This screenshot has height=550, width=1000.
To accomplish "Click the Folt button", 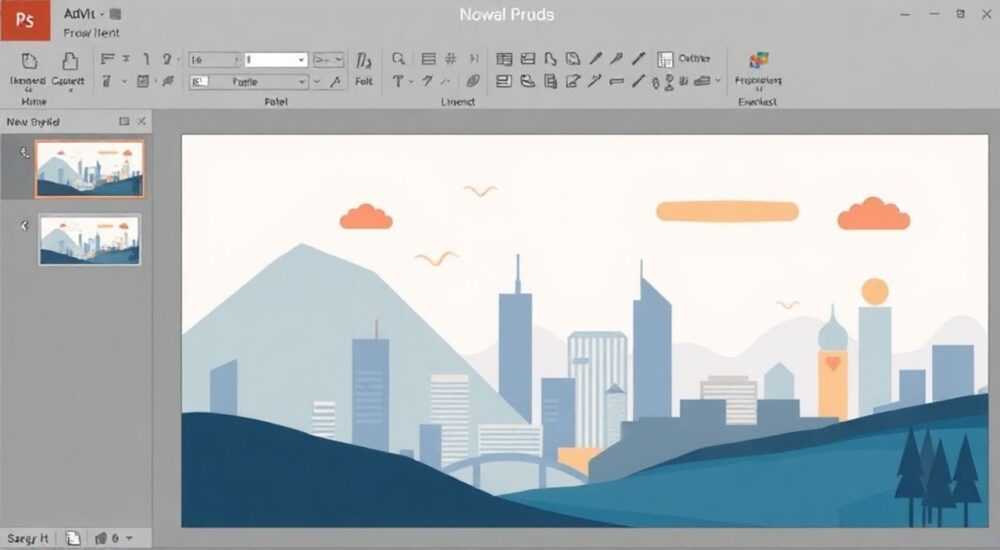I will click(x=364, y=69).
